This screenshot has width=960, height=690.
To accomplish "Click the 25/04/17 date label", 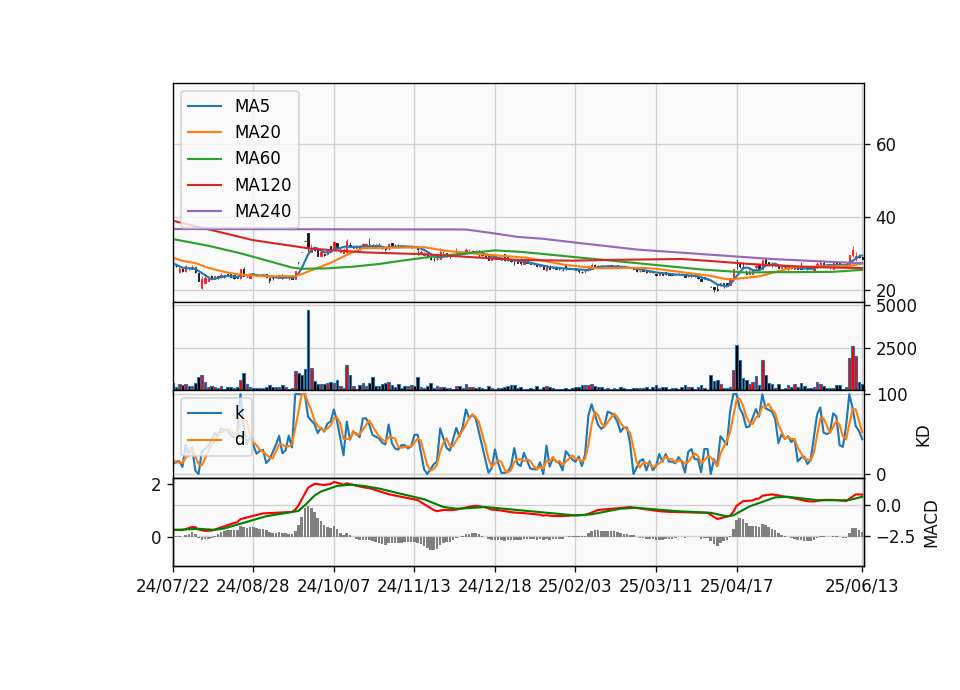I will [737, 586].
